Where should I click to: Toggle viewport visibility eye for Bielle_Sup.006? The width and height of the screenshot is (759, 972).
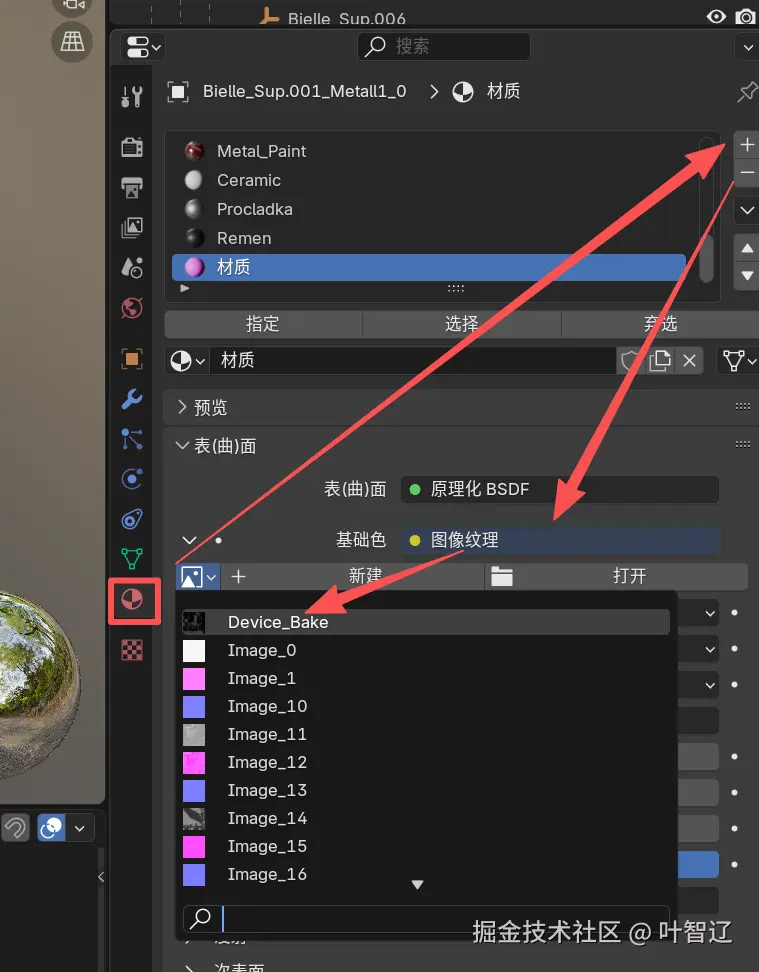pos(716,17)
